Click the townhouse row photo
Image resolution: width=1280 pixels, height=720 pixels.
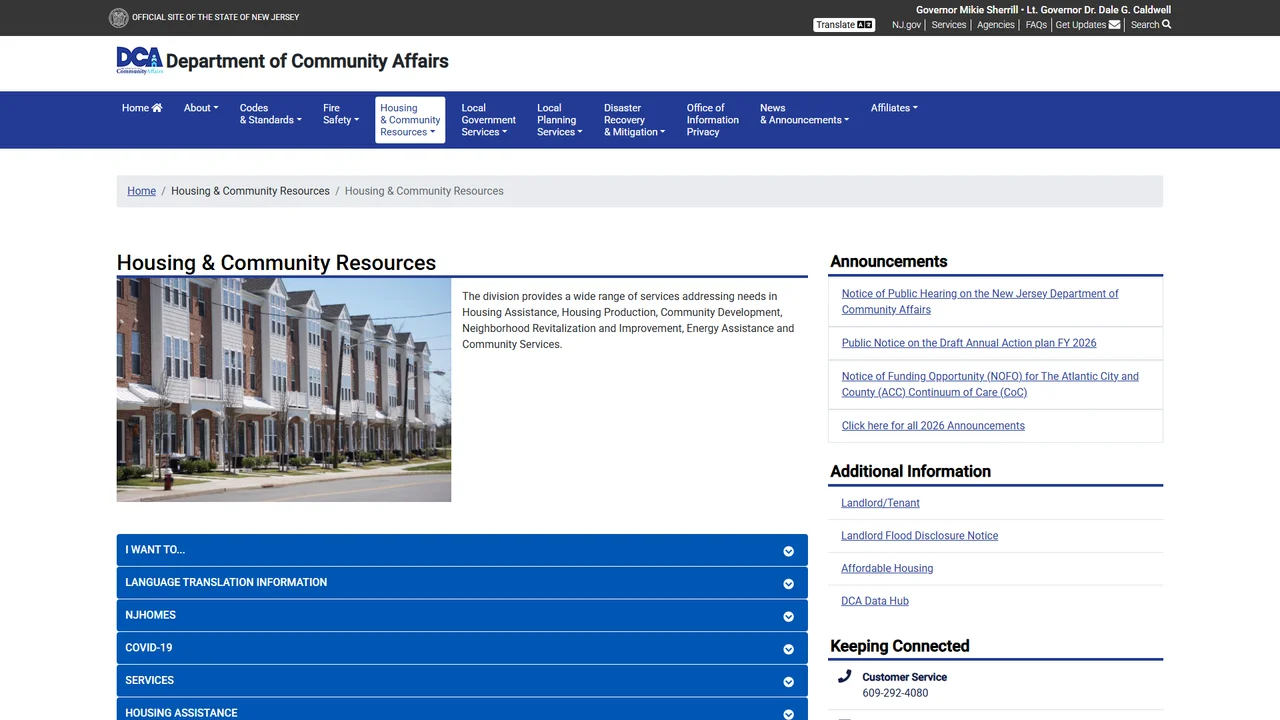coord(284,390)
